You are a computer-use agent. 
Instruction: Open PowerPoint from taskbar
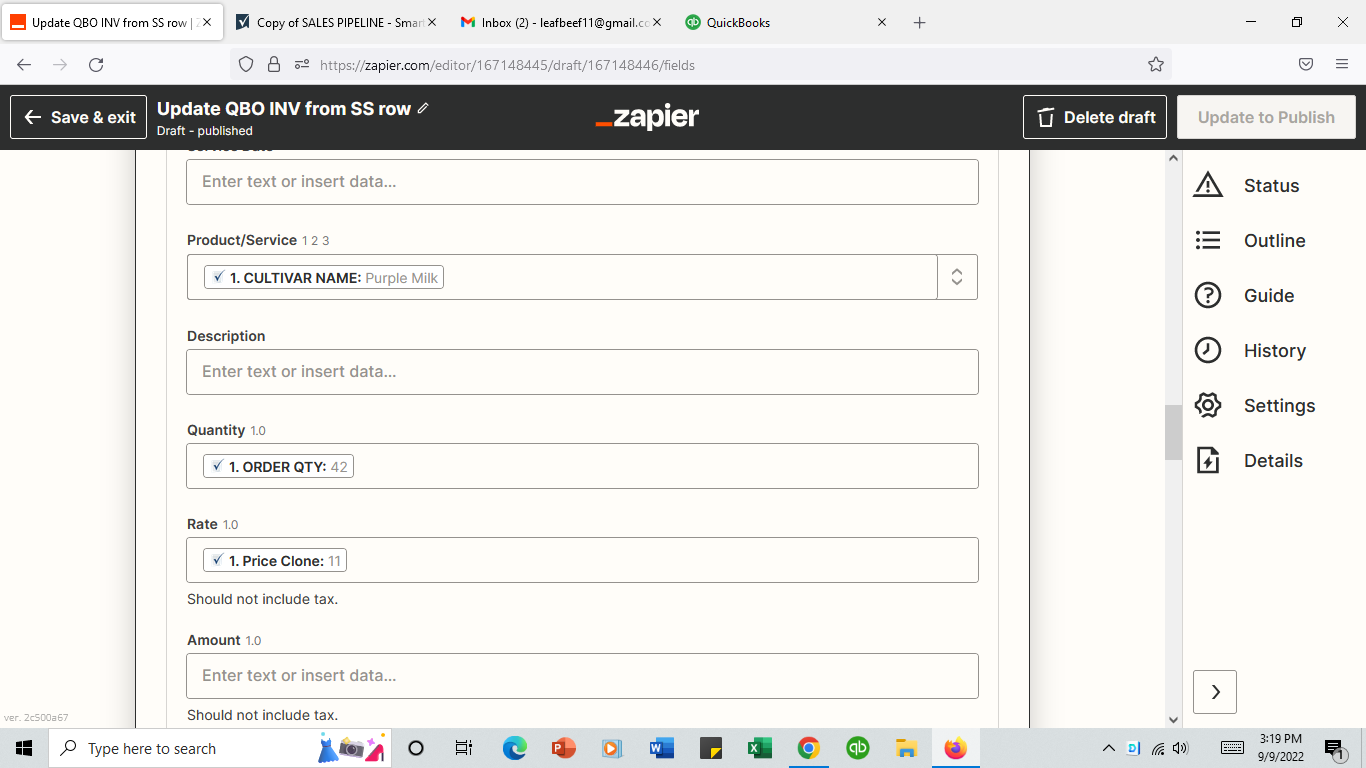point(563,748)
